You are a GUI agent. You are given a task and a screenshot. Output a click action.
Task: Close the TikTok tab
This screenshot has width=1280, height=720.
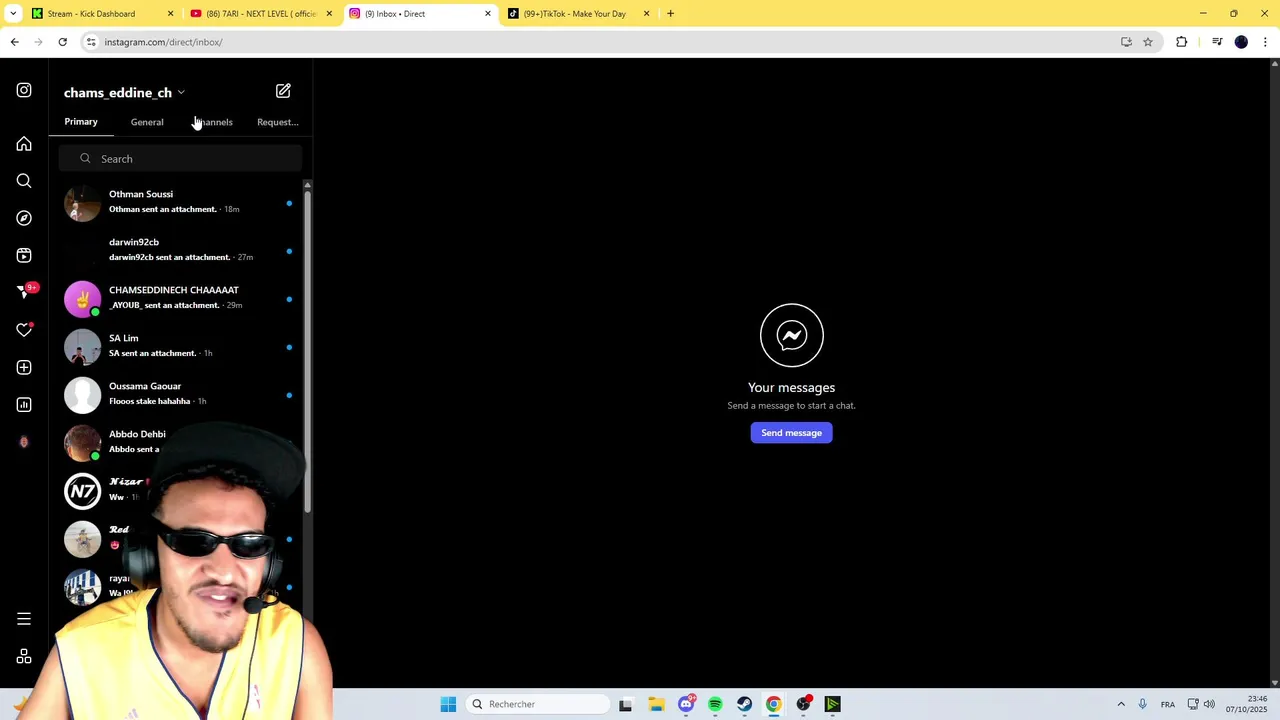click(646, 14)
